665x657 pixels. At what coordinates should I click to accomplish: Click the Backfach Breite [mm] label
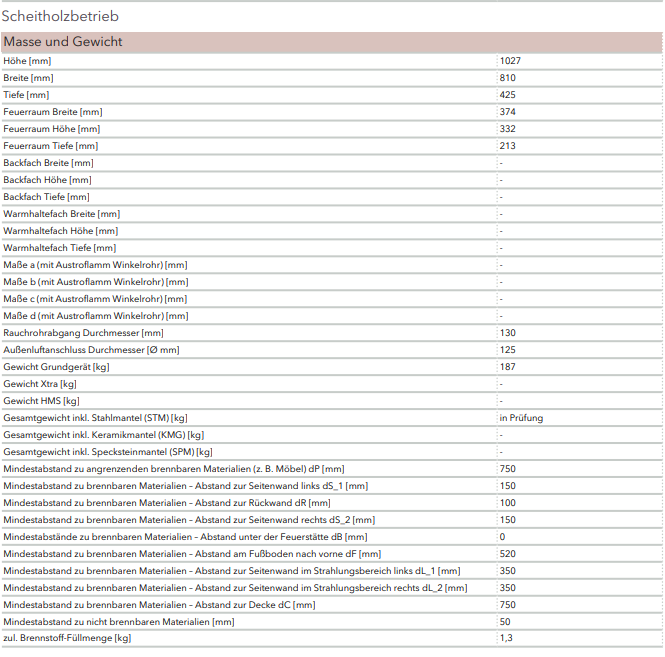point(48,163)
